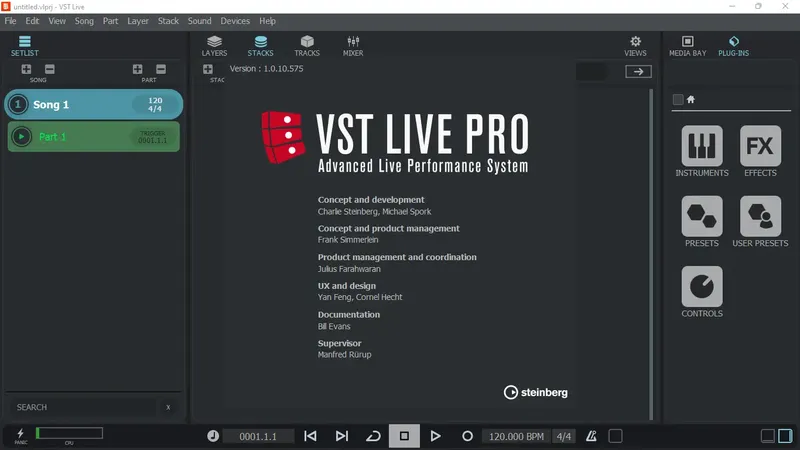Screen dimensions: 800x450
Task: Open the Stack menu
Action: [168, 21]
